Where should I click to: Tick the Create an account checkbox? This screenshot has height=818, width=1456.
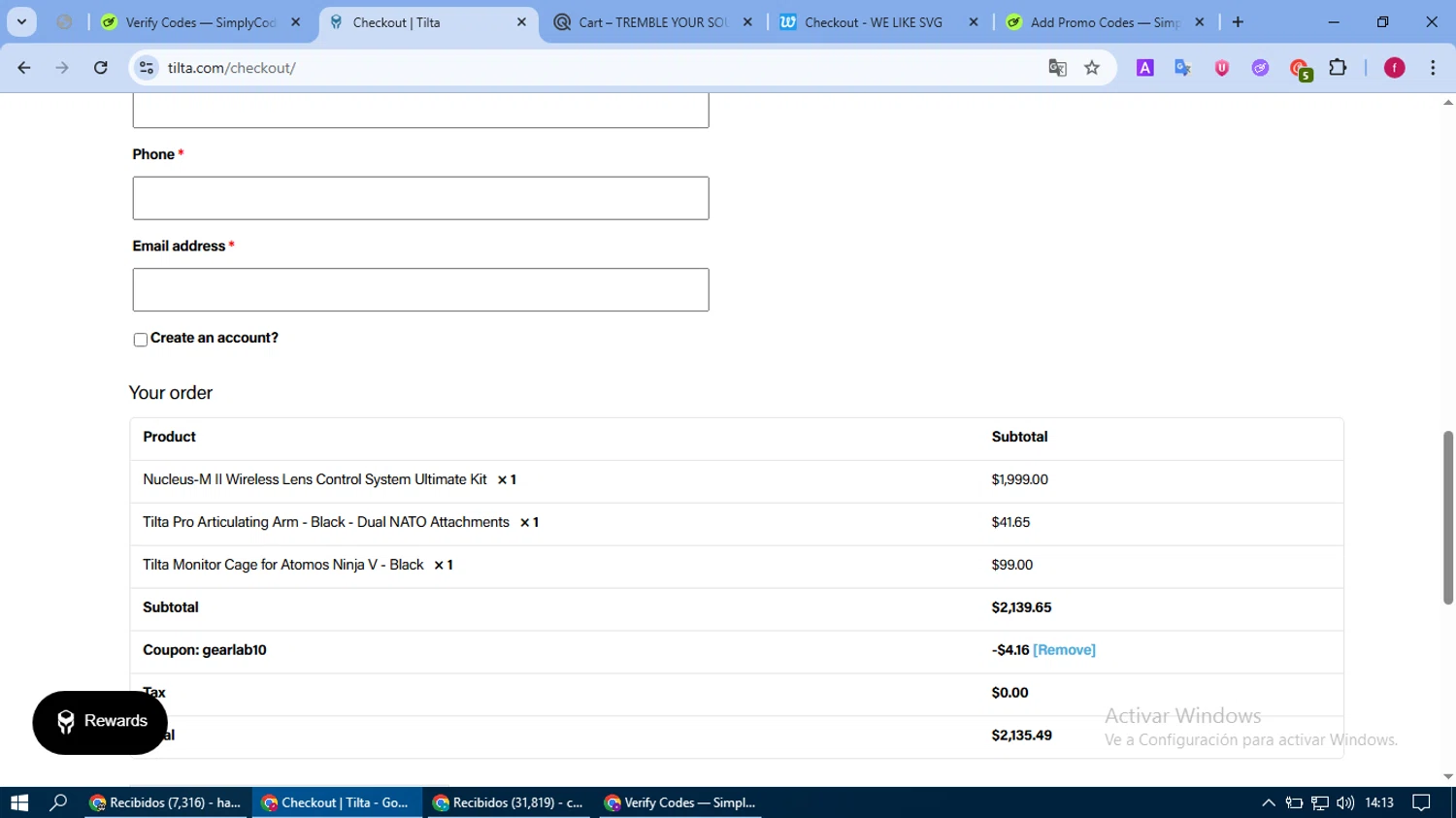pos(141,340)
